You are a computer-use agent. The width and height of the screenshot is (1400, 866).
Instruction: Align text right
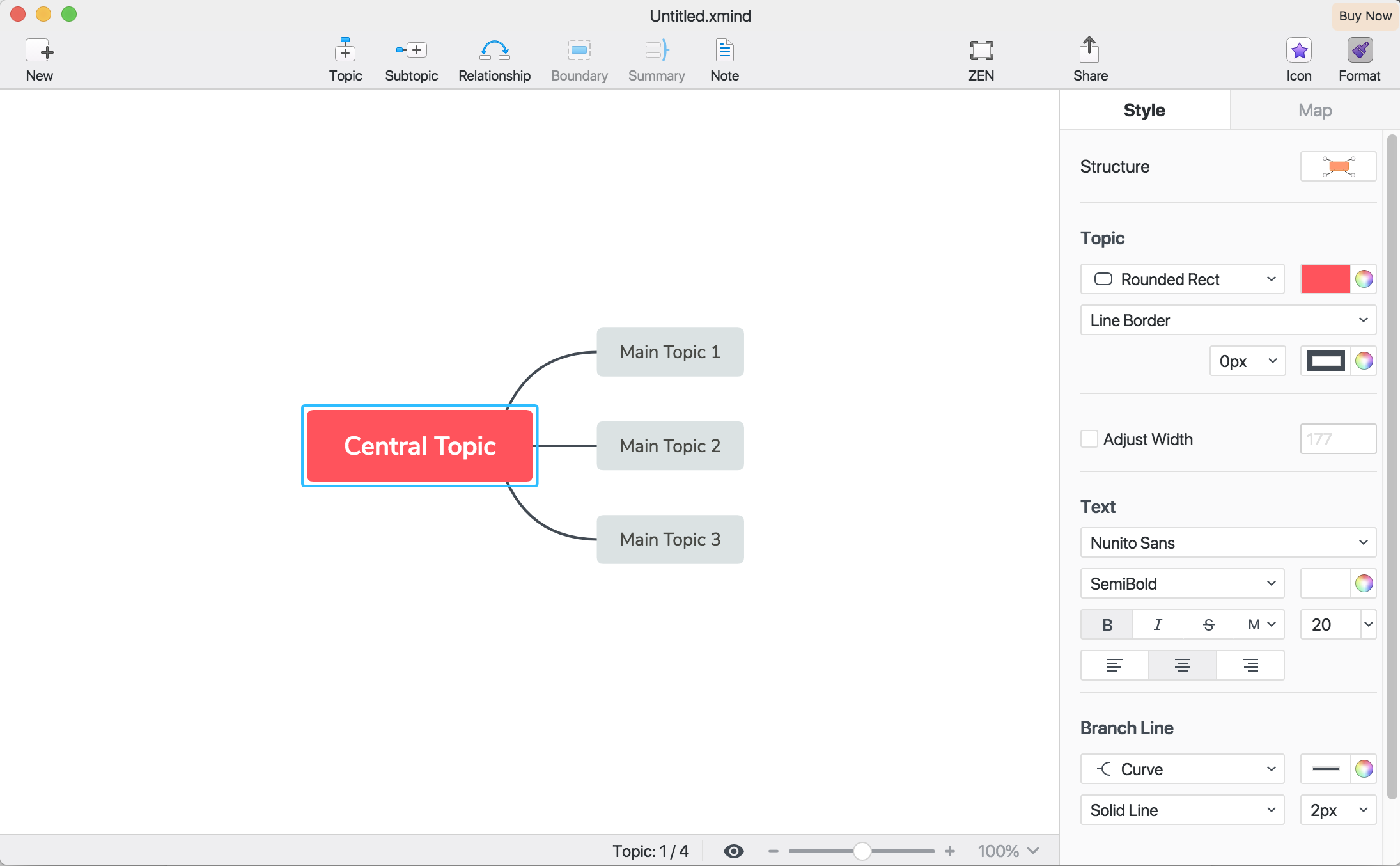[x=1250, y=665]
